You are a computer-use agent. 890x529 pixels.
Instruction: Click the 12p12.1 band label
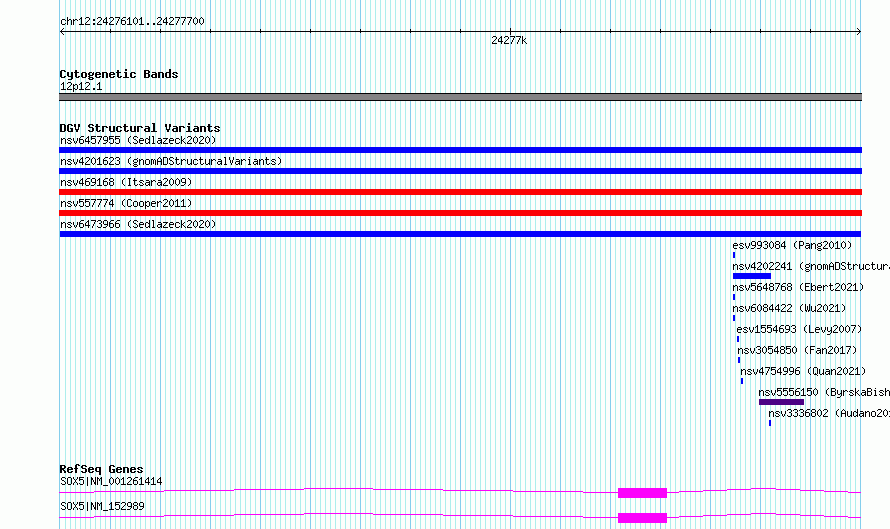pos(81,87)
